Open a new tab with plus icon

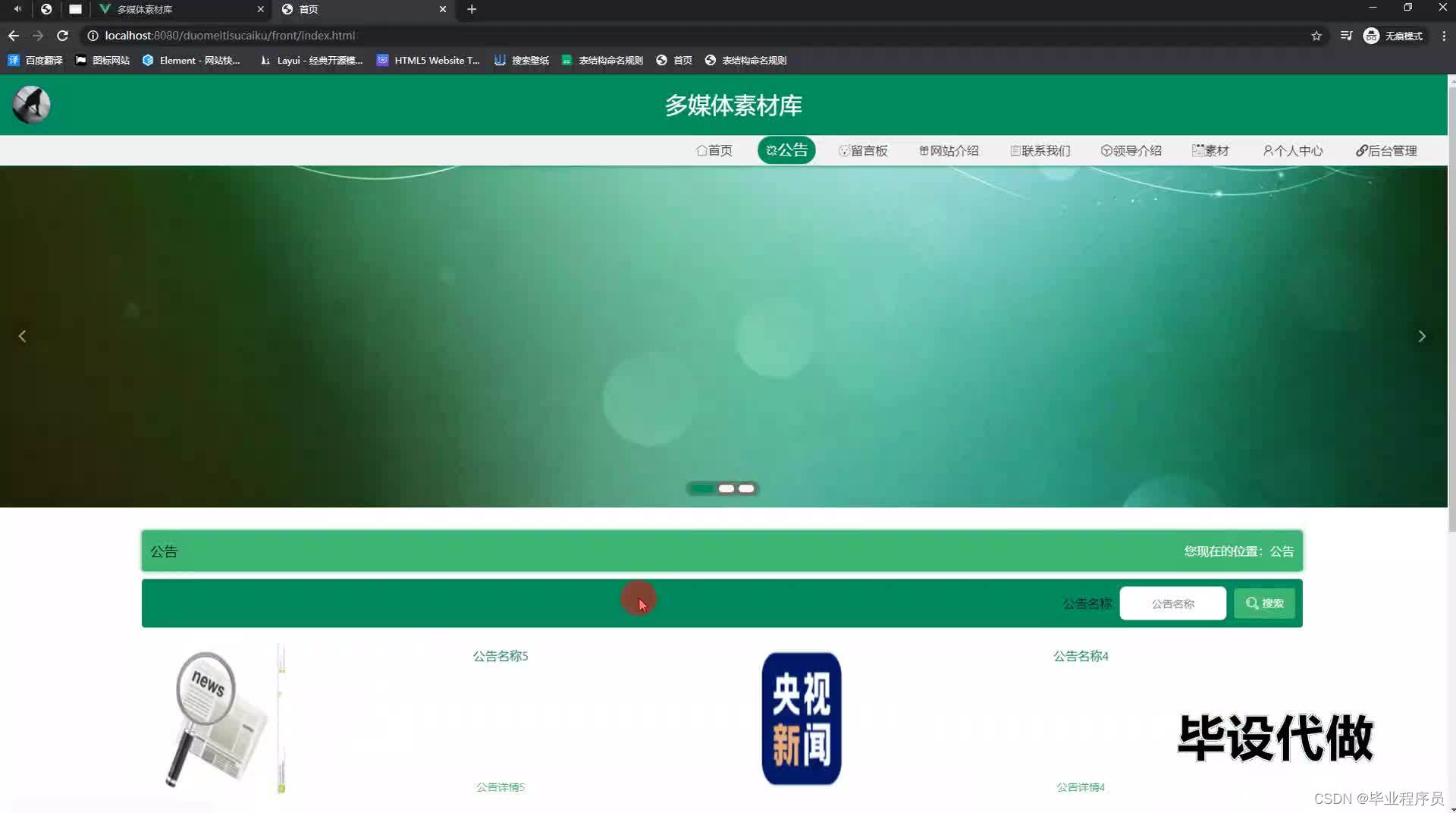click(x=472, y=9)
